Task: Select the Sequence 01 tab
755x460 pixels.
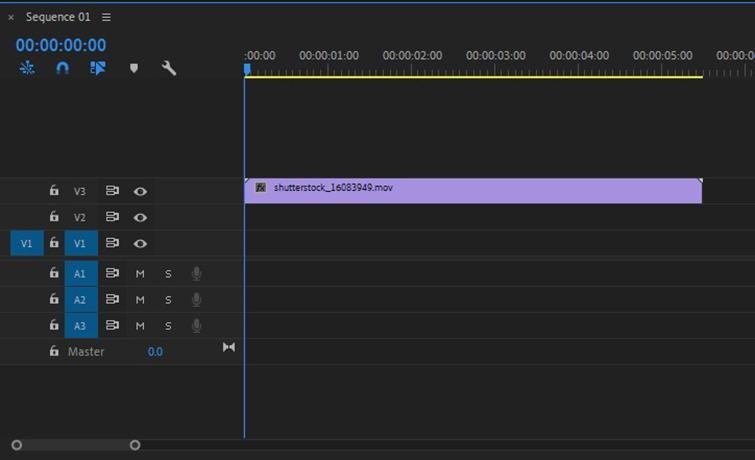Action: pyautogui.click(x=58, y=17)
